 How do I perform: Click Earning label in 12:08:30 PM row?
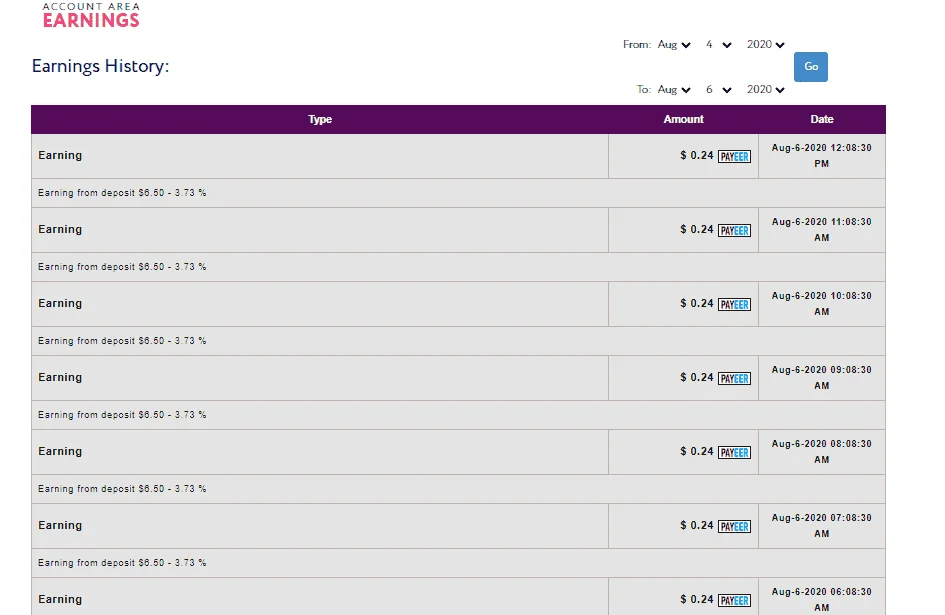[x=60, y=156]
